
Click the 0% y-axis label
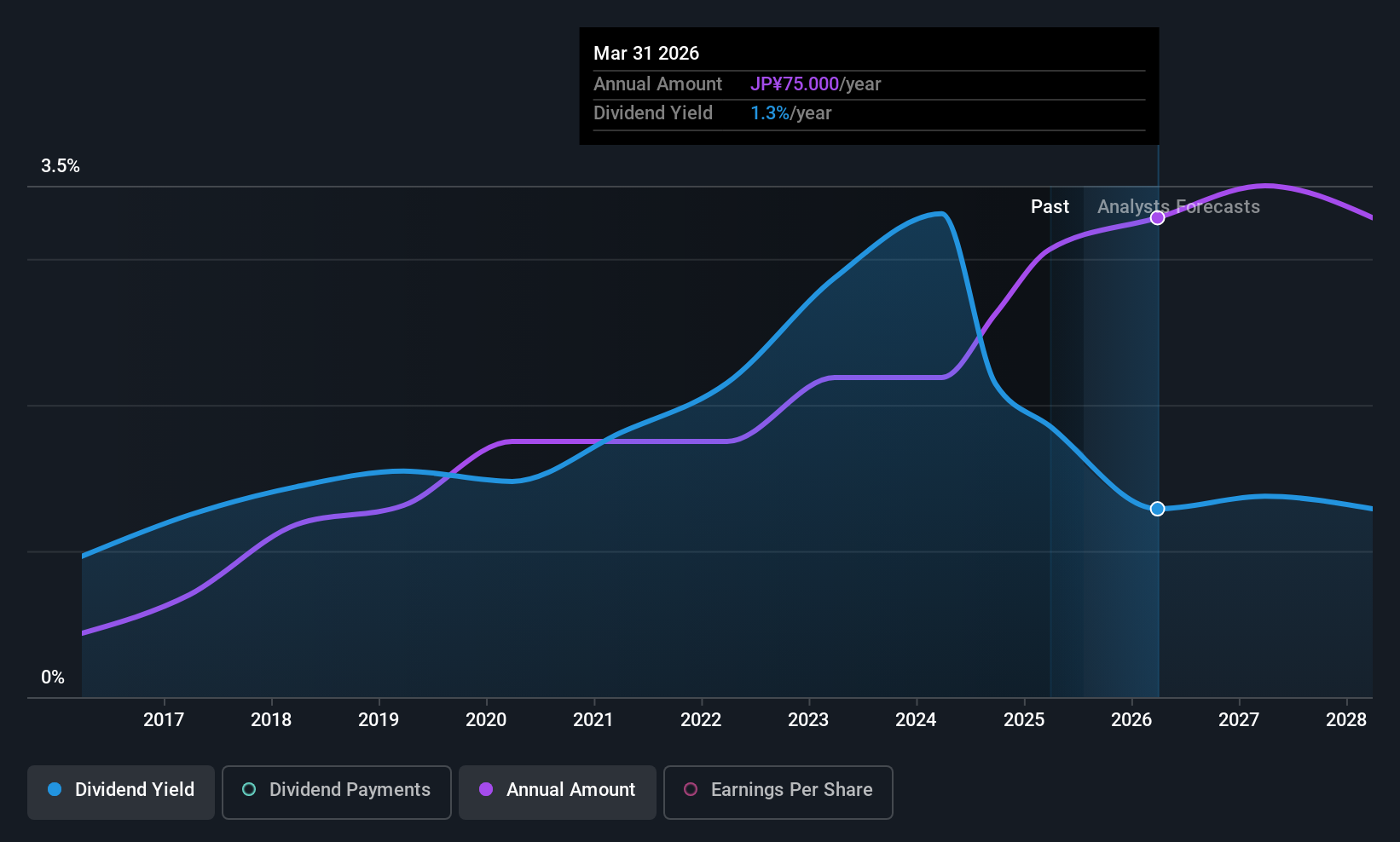tap(53, 678)
